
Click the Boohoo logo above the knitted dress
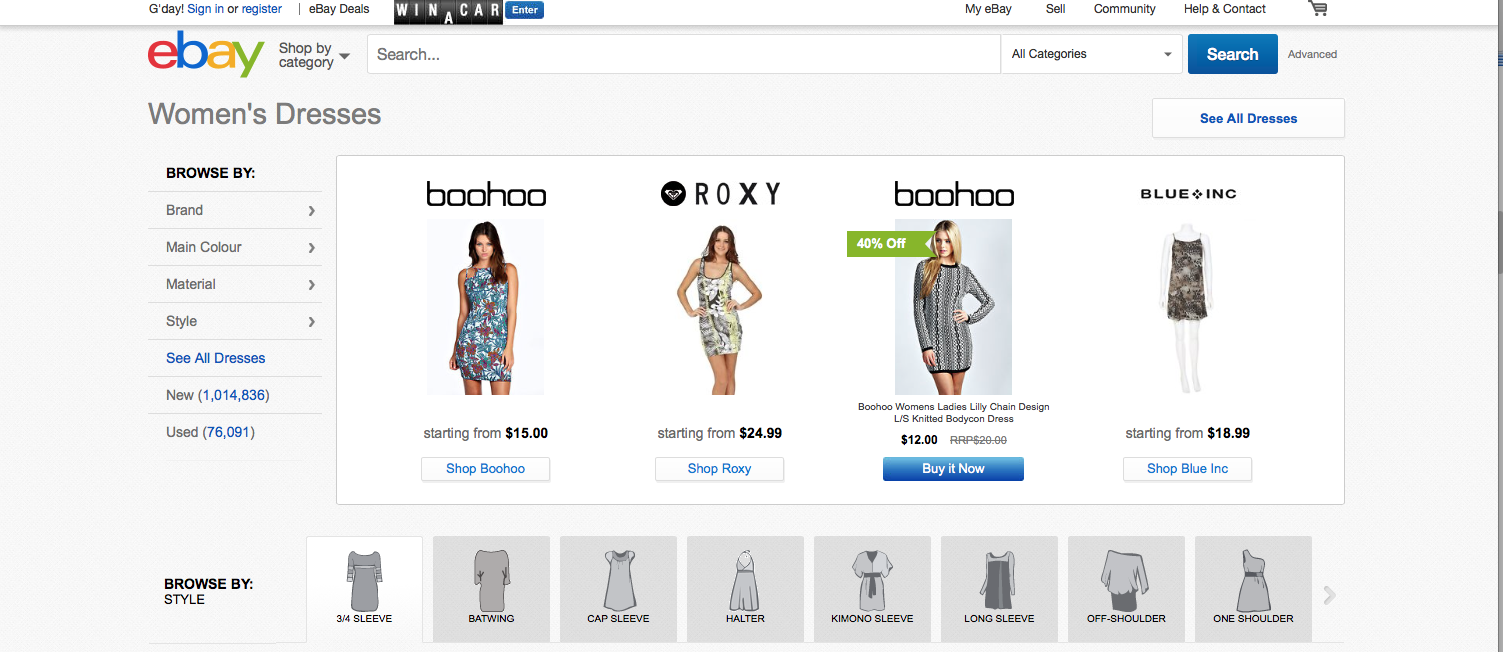pos(954,194)
